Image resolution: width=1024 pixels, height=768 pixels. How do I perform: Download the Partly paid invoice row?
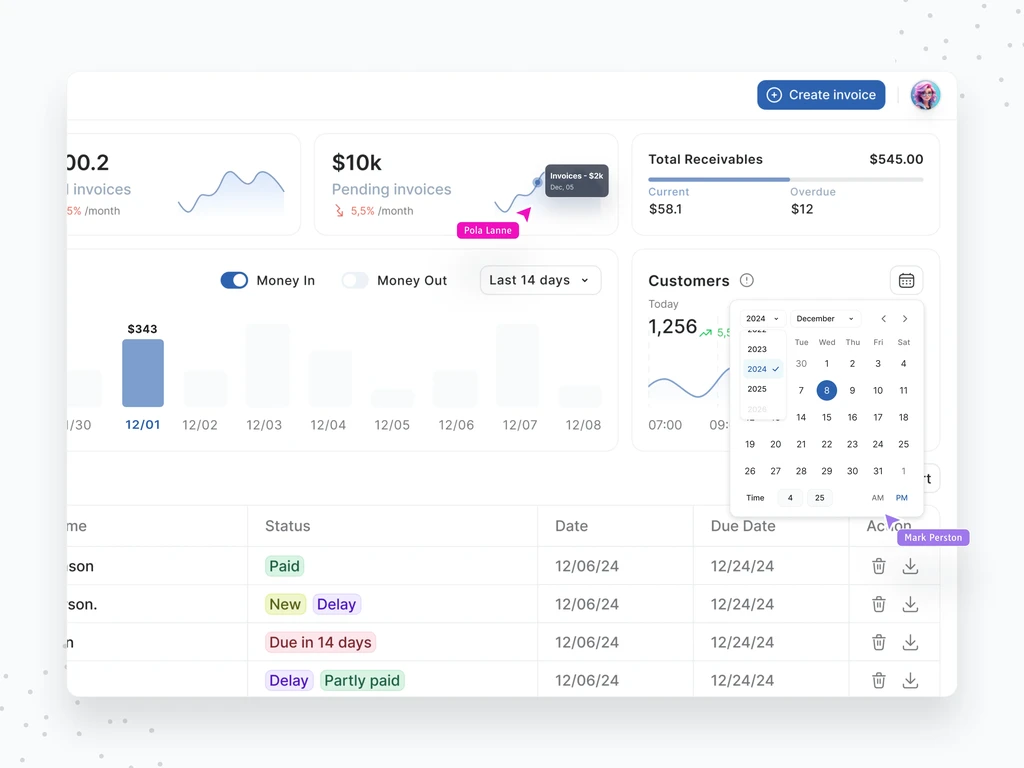point(910,680)
